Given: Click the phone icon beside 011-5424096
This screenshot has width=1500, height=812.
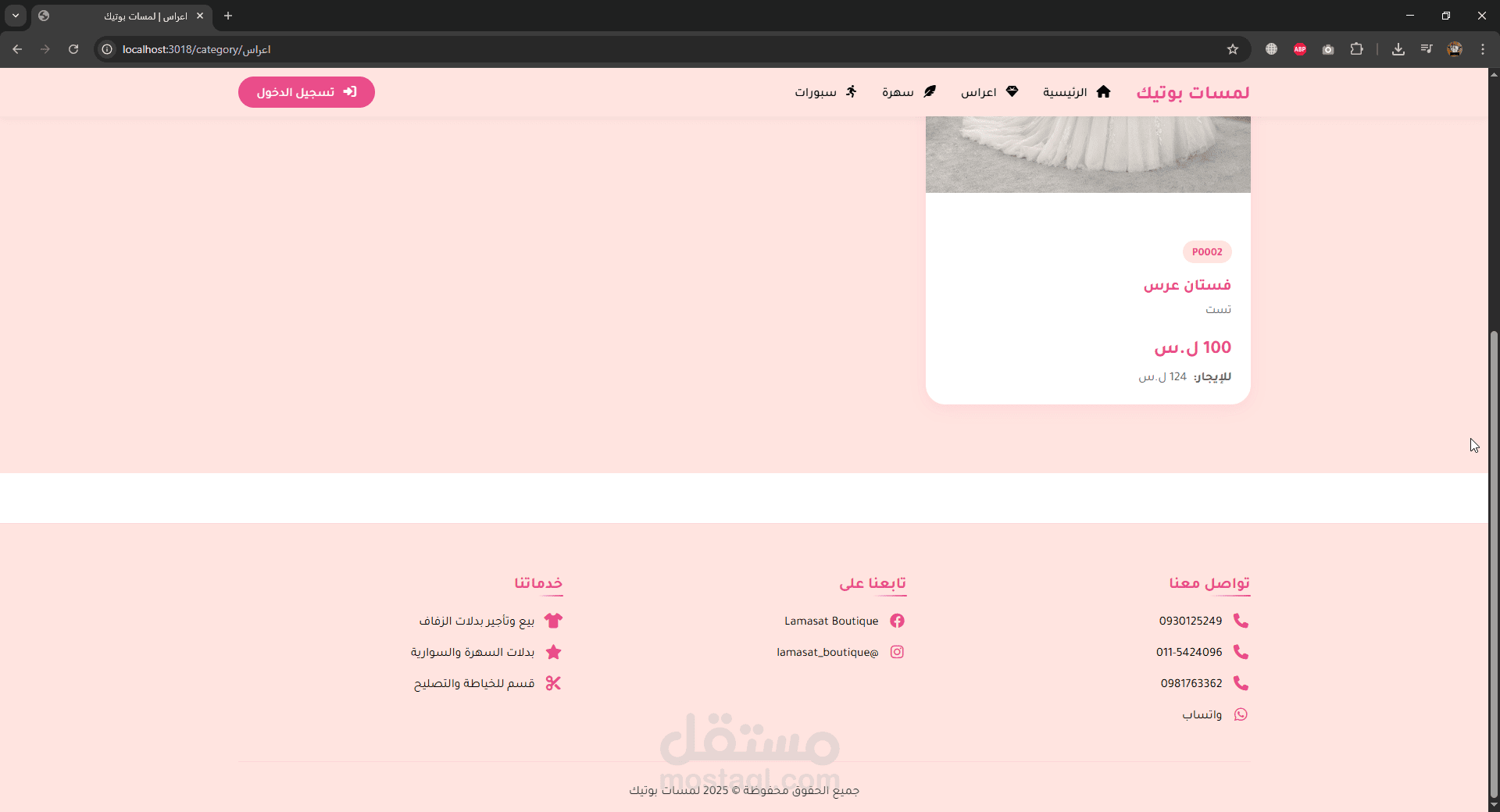Looking at the screenshot, I should 1241,652.
